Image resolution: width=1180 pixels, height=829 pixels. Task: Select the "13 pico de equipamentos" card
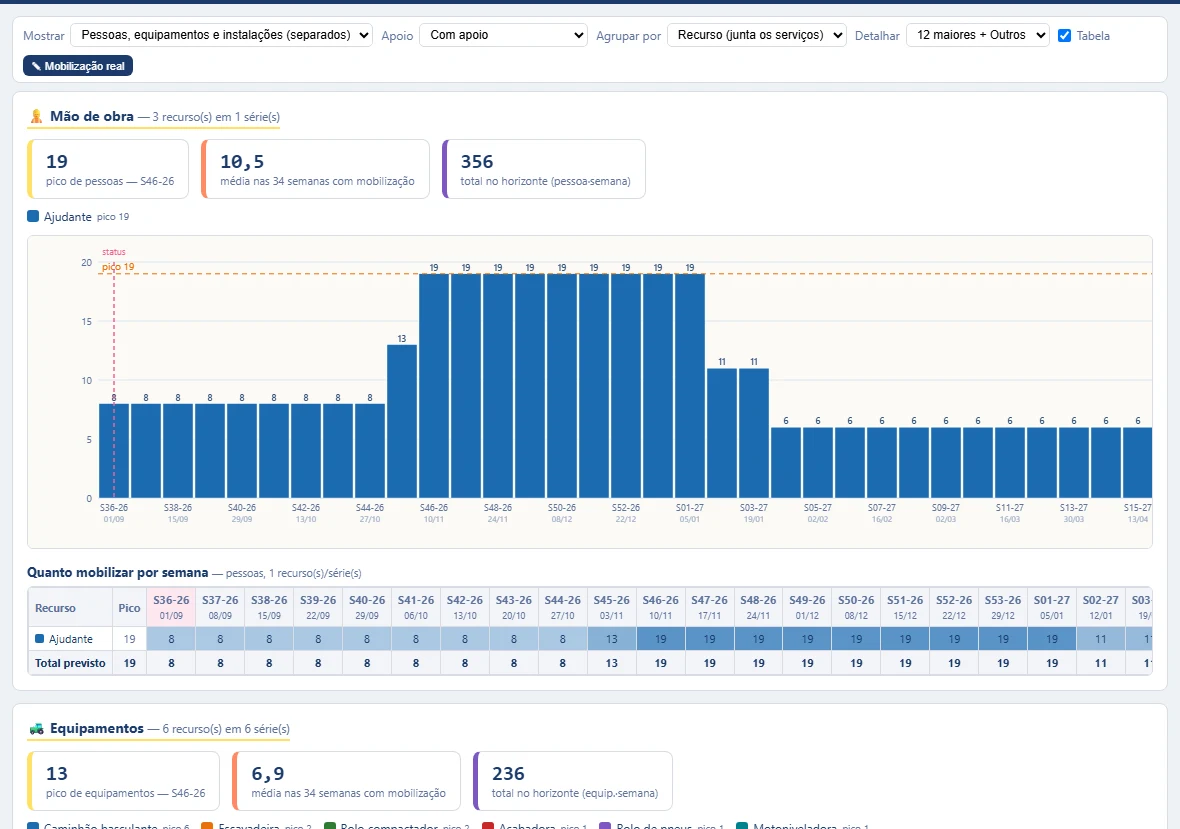click(123, 781)
